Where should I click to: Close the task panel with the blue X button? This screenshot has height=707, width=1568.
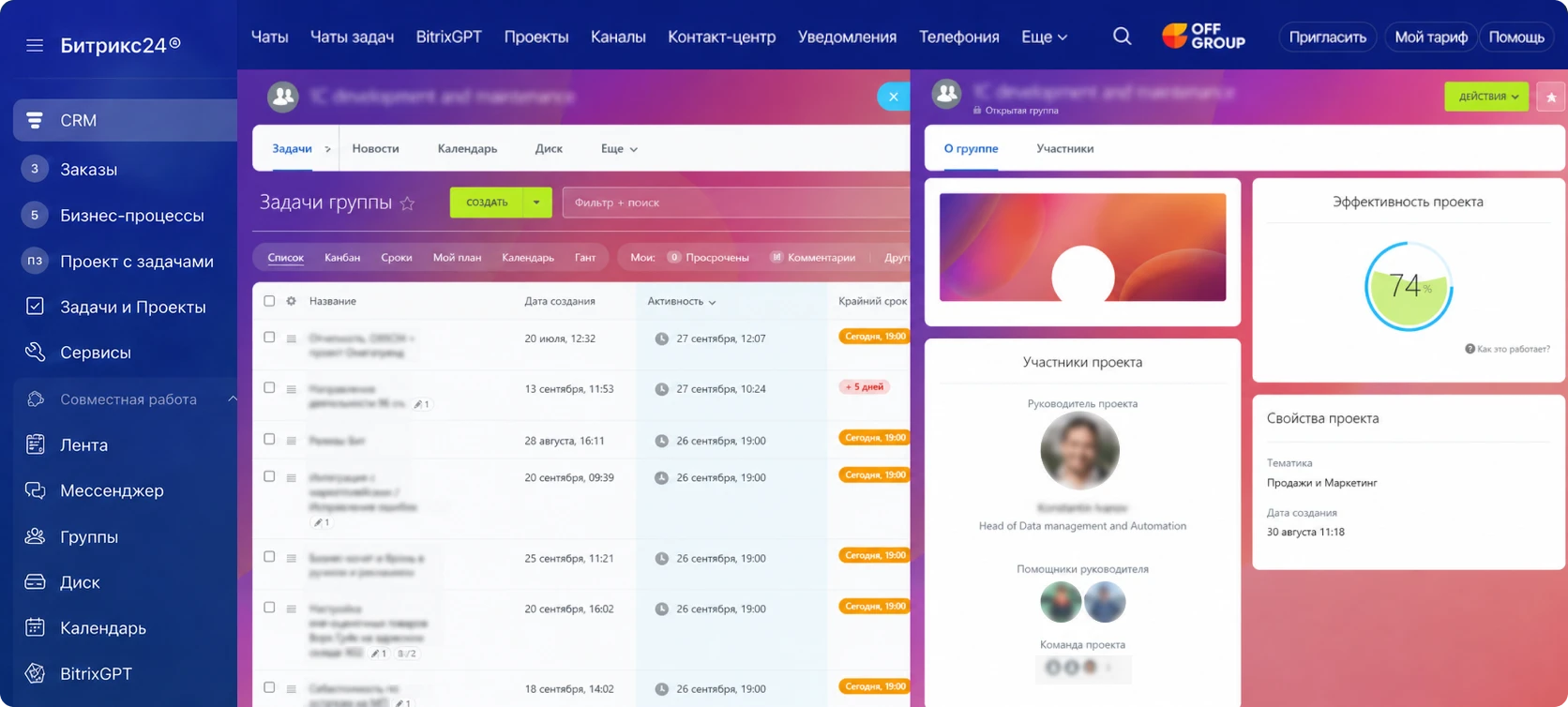pos(893,97)
